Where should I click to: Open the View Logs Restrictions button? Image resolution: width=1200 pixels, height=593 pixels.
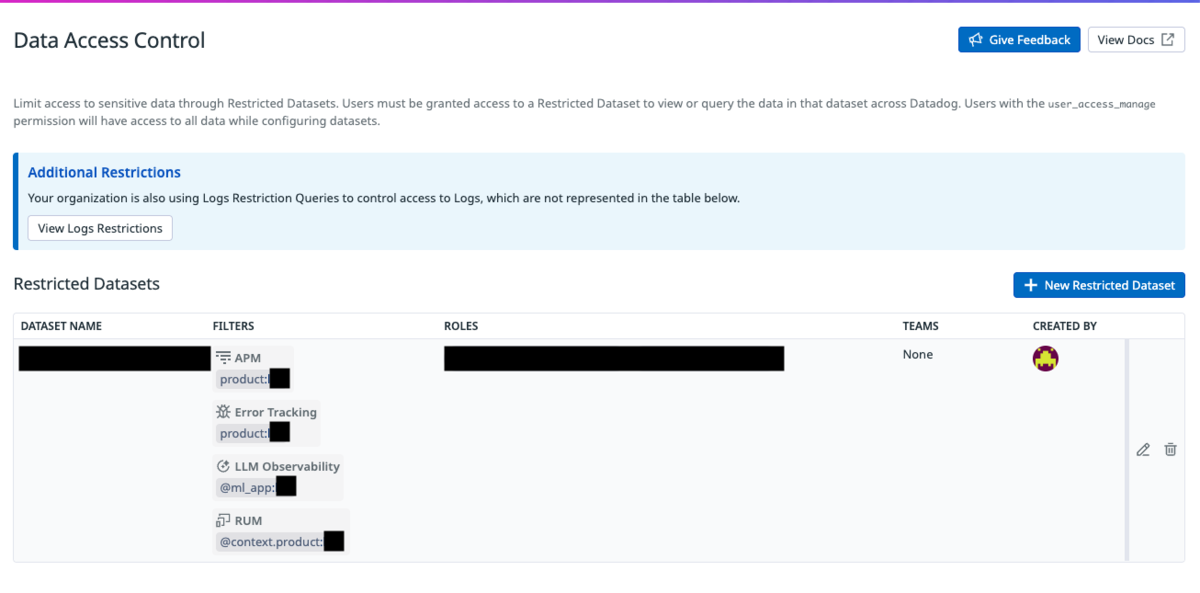100,228
